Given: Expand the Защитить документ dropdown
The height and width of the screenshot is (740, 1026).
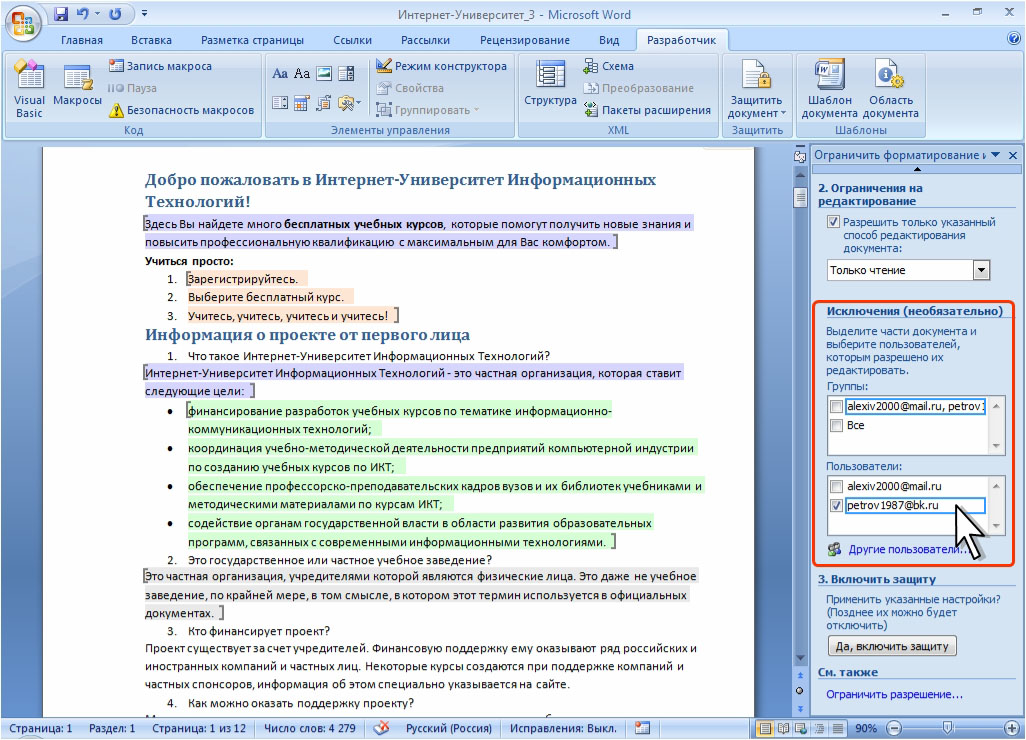Looking at the screenshot, I should (x=756, y=89).
